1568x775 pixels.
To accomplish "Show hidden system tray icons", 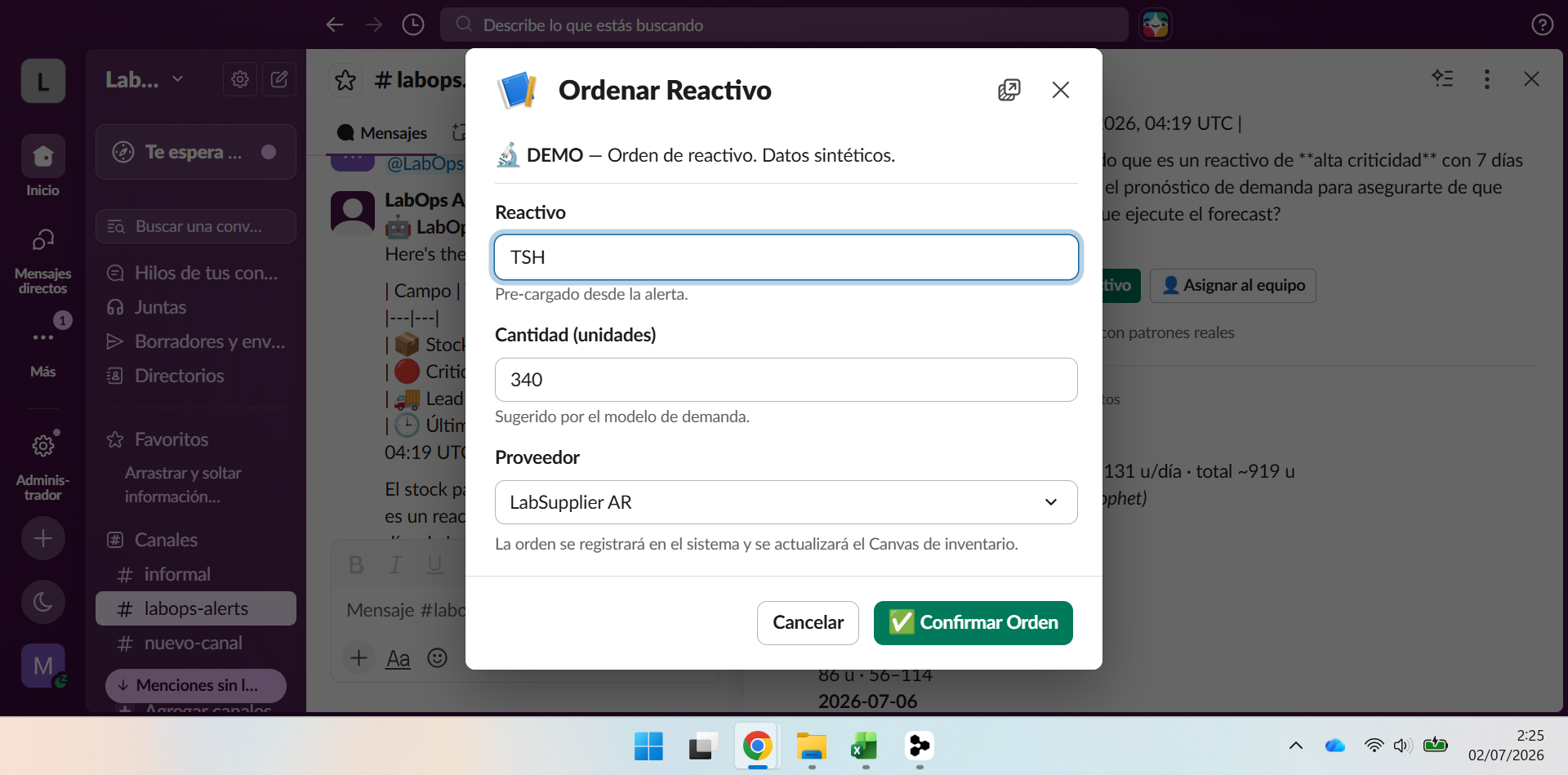I will click(x=1296, y=746).
